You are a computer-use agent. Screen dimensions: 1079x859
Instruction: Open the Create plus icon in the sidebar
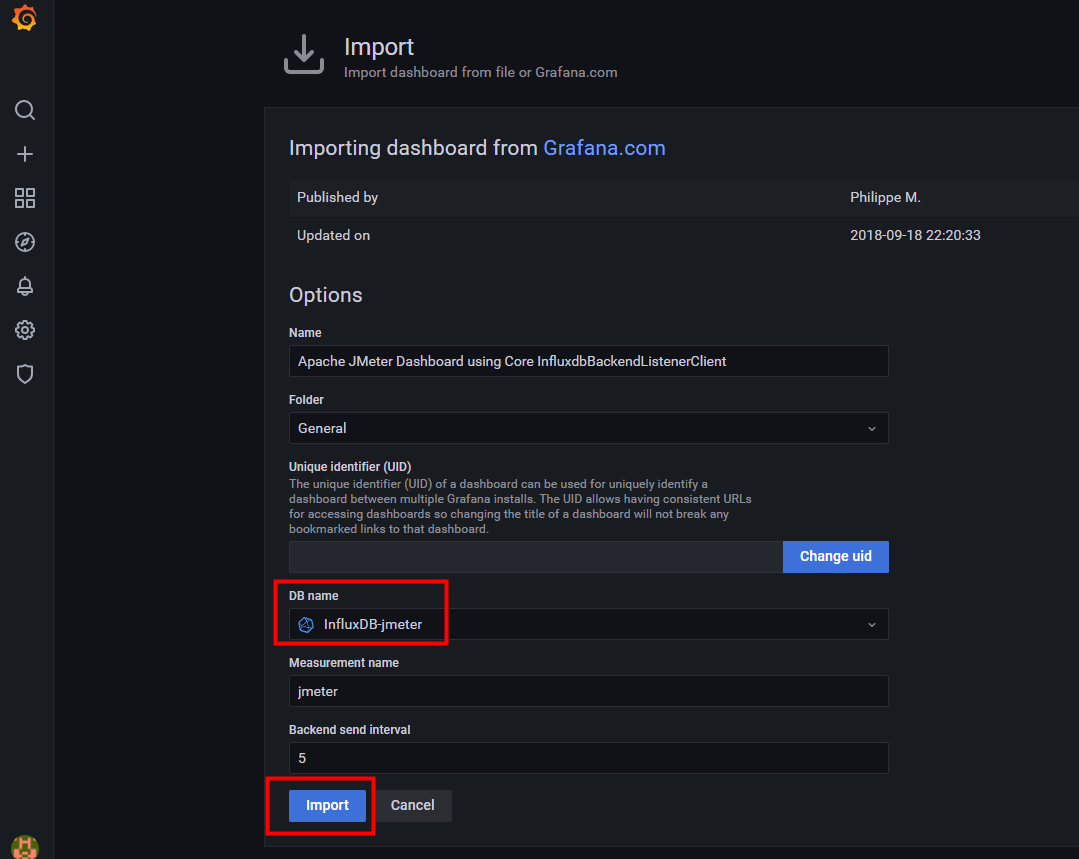click(x=25, y=154)
